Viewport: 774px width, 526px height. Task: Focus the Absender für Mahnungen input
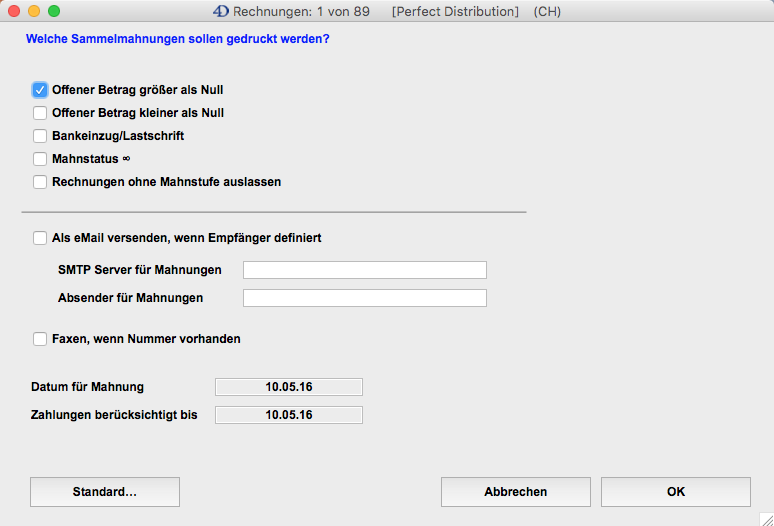click(x=364, y=298)
